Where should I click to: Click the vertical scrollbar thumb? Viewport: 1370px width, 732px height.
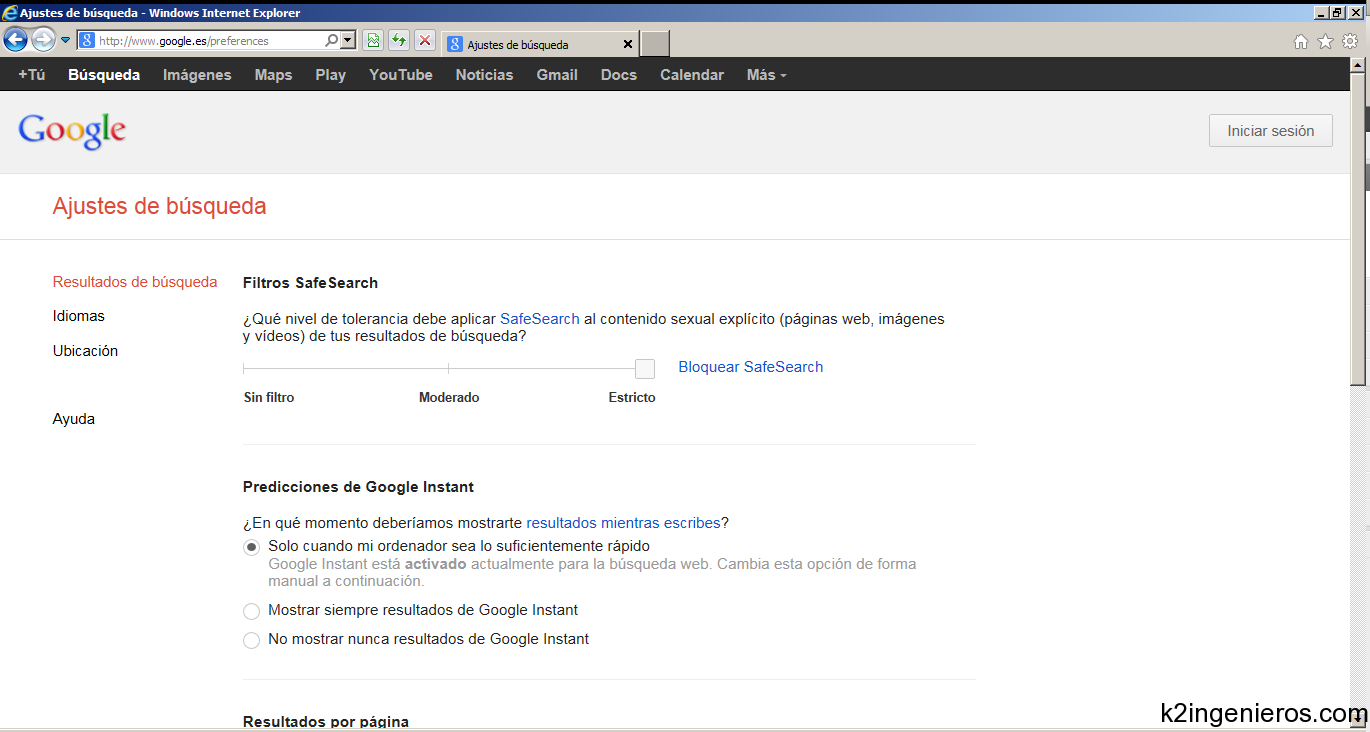pos(1358,228)
